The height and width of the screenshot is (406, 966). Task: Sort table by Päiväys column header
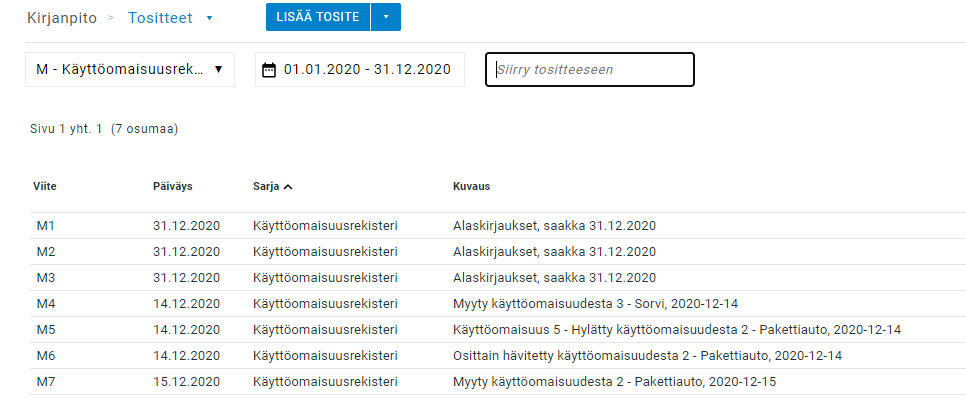(172, 186)
